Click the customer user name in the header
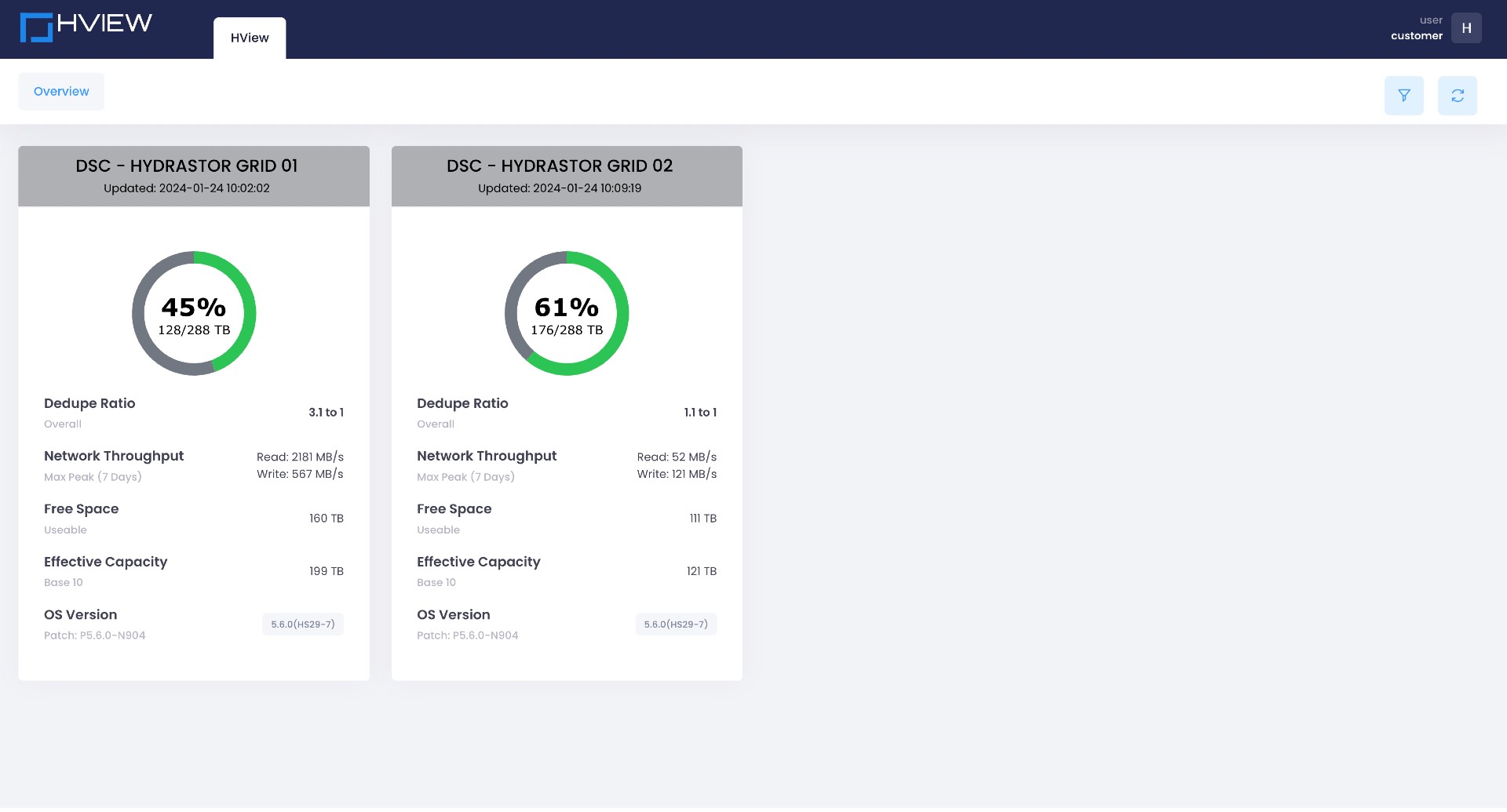The height and width of the screenshot is (812, 1507). point(1416,36)
